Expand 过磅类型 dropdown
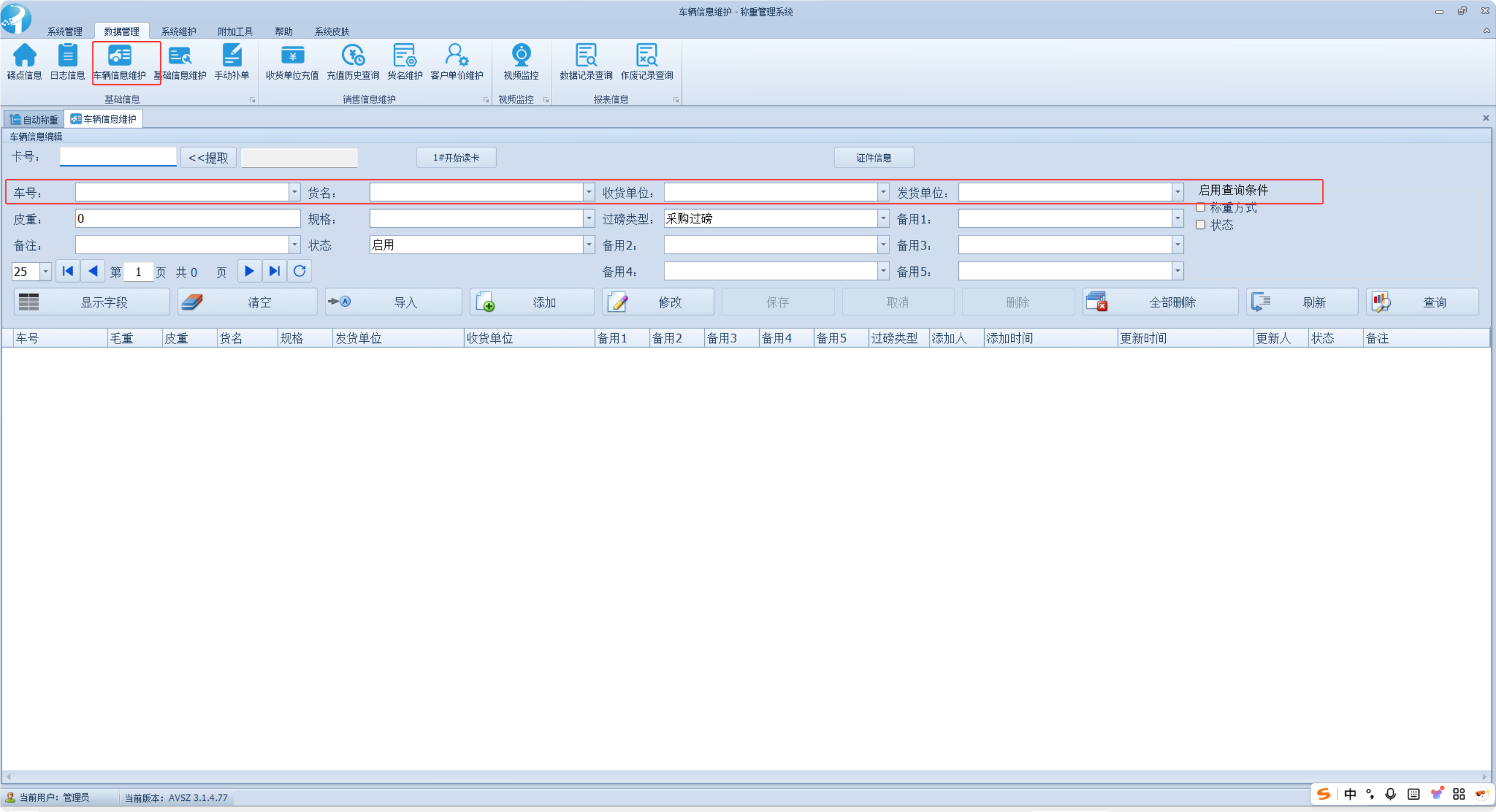Screen dimensions: 1496x812 tap(883, 218)
